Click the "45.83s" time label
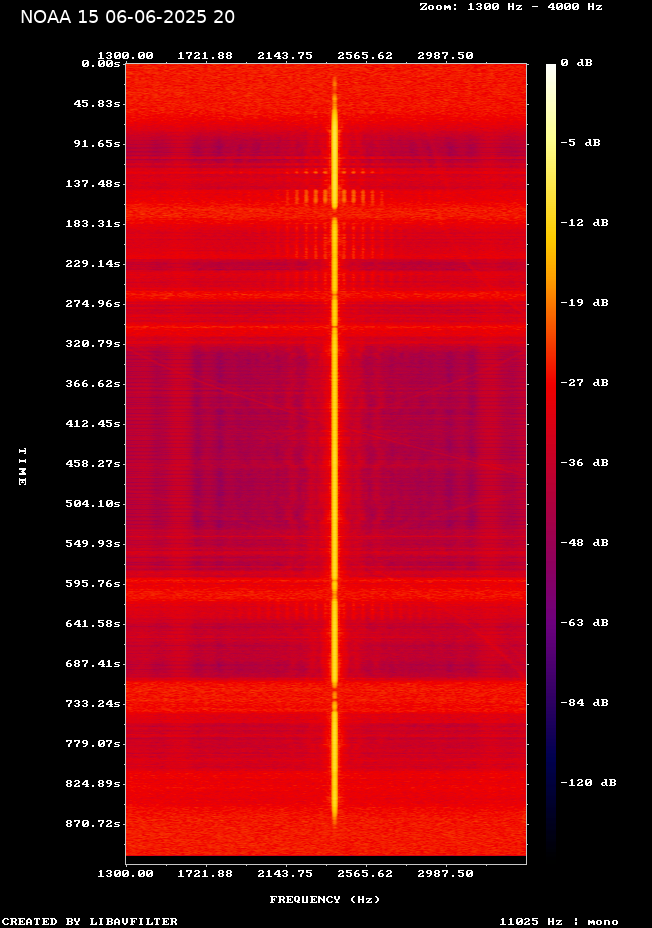The width and height of the screenshot is (652, 928). 97,104
